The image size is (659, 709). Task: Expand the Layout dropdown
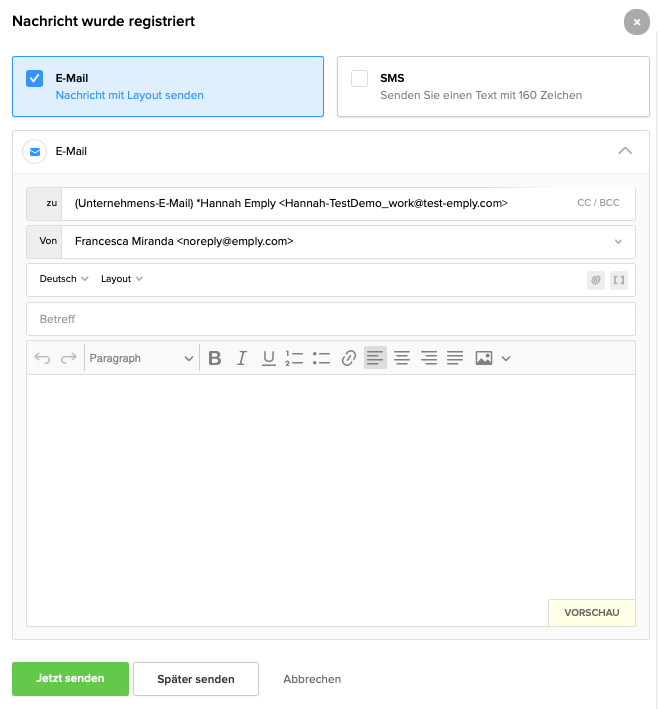click(x=122, y=279)
